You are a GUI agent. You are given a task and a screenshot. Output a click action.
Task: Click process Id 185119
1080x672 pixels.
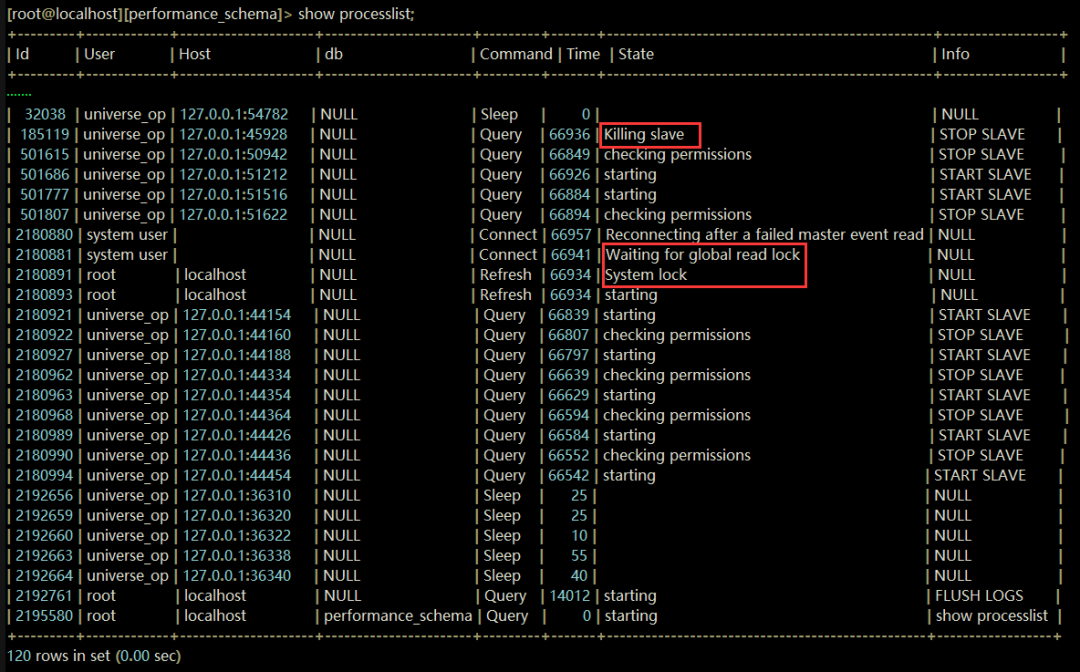pos(45,134)
